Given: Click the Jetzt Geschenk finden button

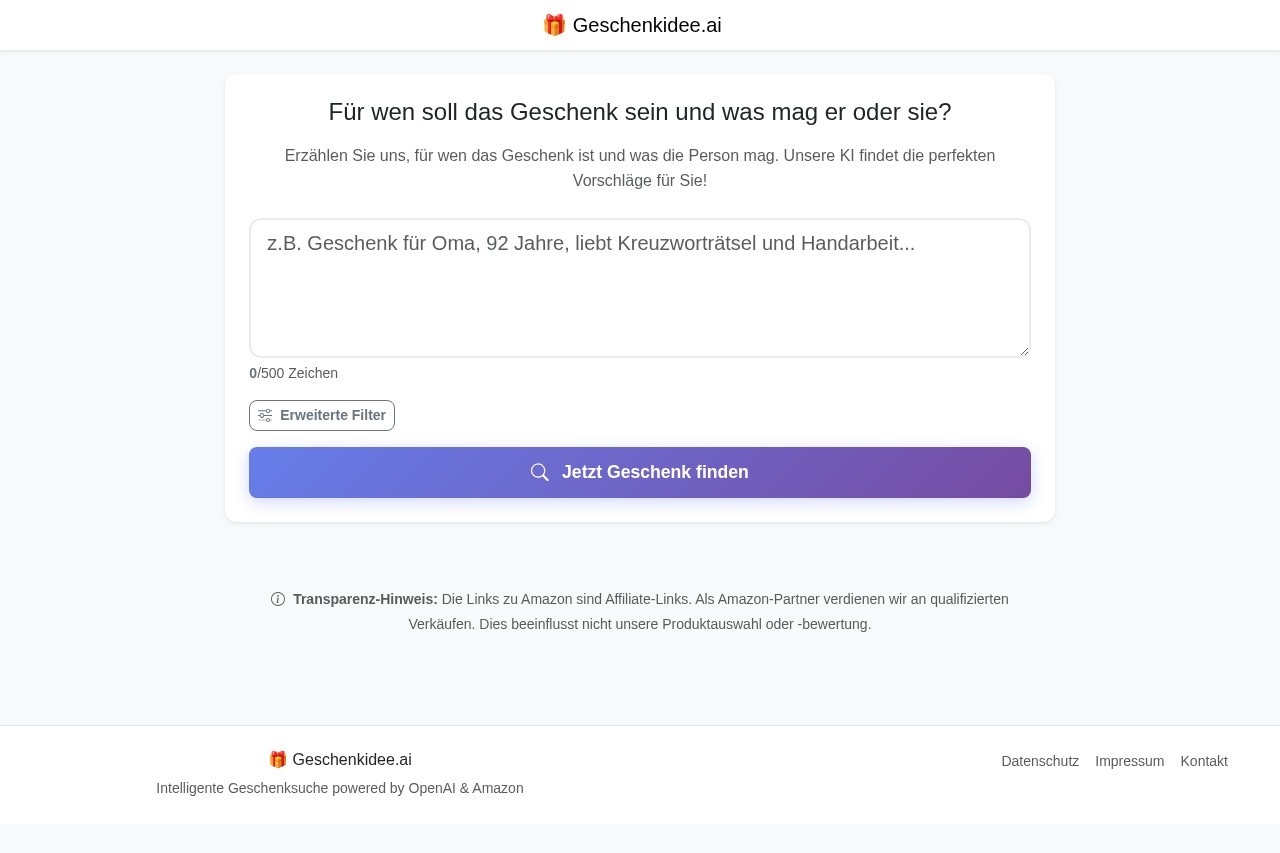Looking at the screenshot, I should [x=640, y=472].
